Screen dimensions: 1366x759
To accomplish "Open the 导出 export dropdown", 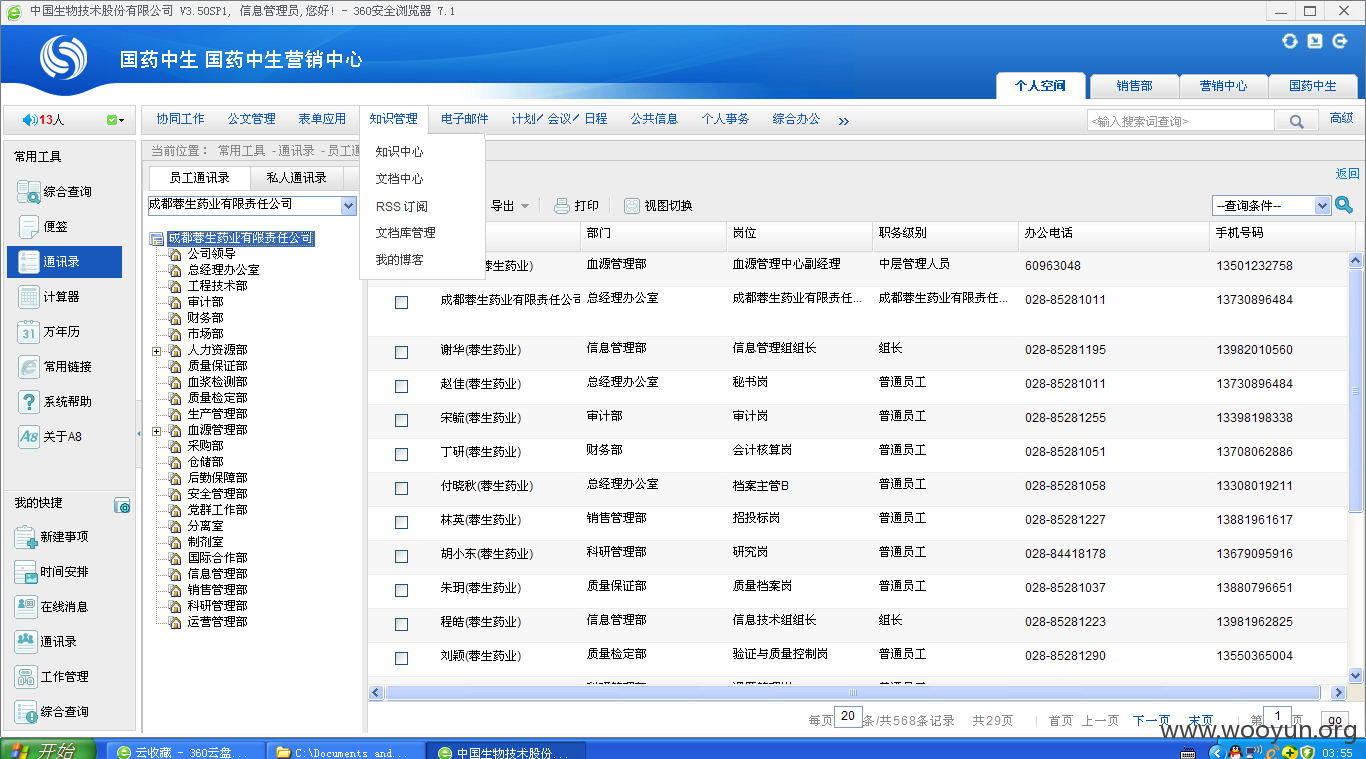I will 510,206.
